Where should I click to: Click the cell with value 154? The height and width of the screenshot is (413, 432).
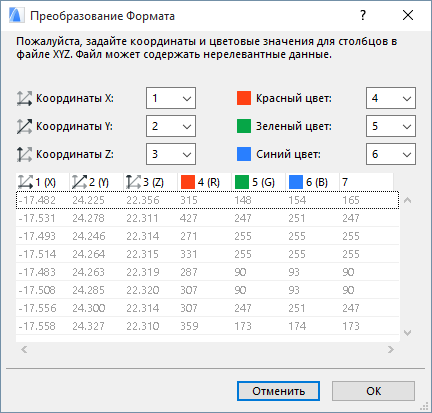click(x=297, y=200)
